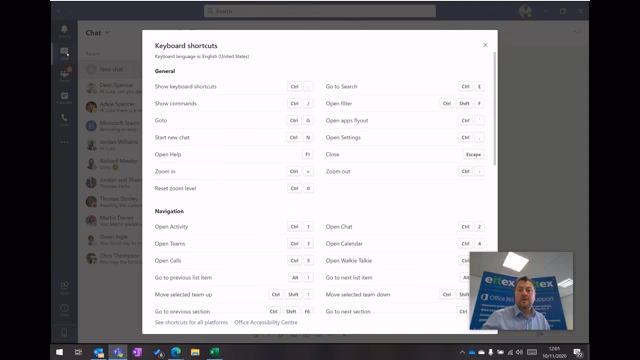Click the Keyboard shortcuts dialog scrollbar
The width and height of the screenshot is (640, 360).
tap(495, 109)
